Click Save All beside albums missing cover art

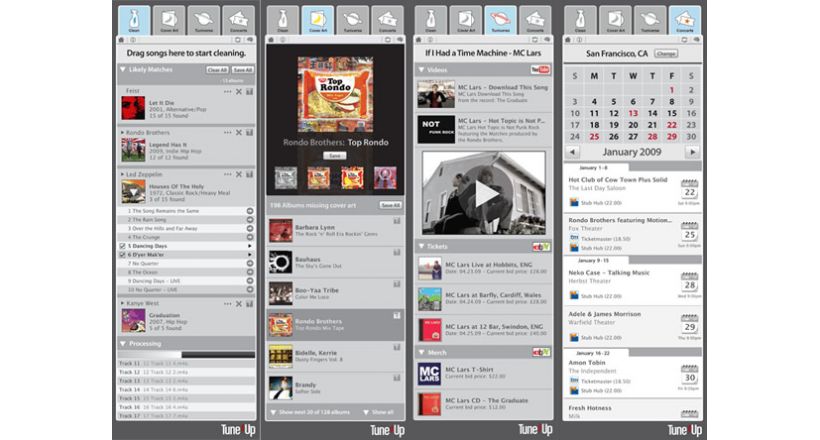coord(390,205)
